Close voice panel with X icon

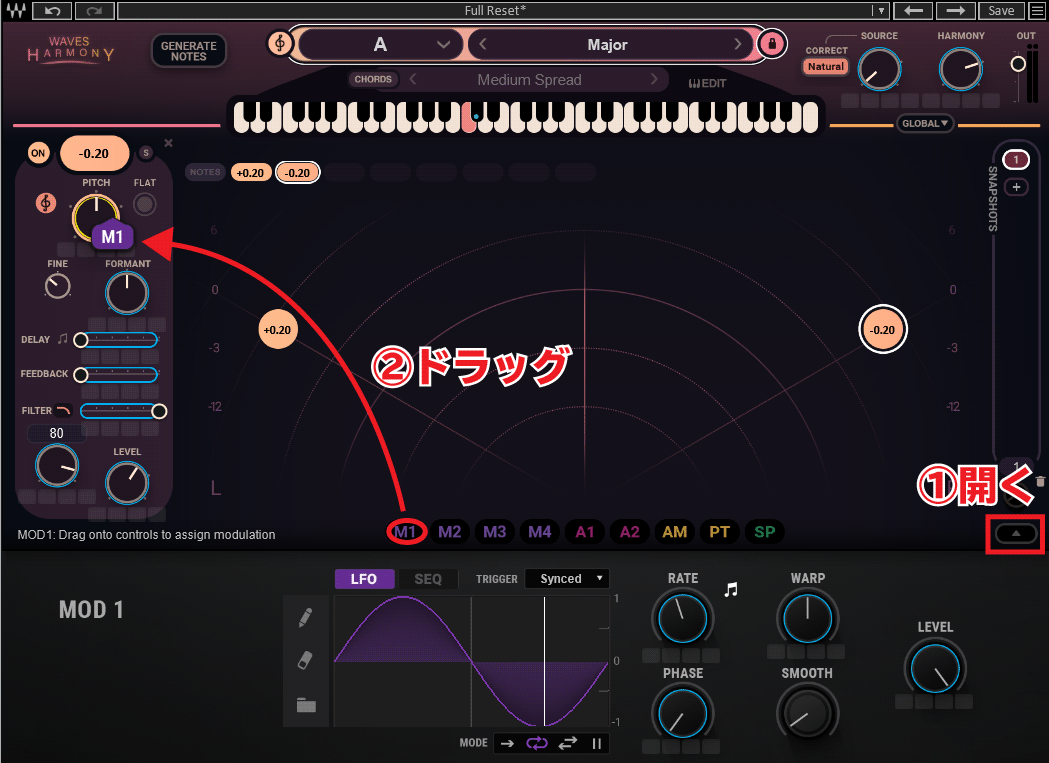[x=169, y=143]
